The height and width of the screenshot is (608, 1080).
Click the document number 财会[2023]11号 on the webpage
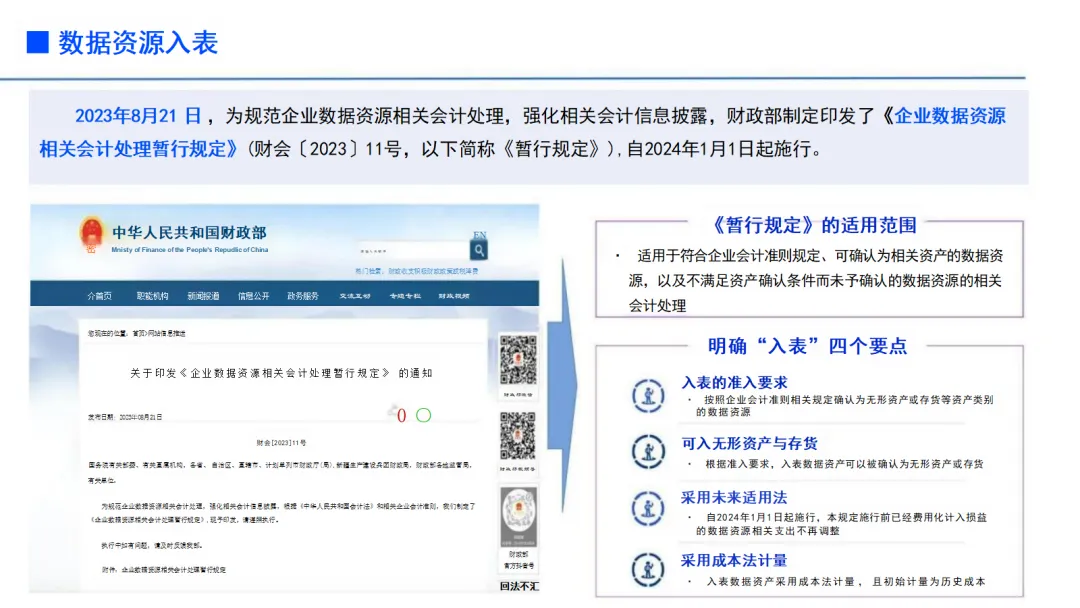point(281,443)
